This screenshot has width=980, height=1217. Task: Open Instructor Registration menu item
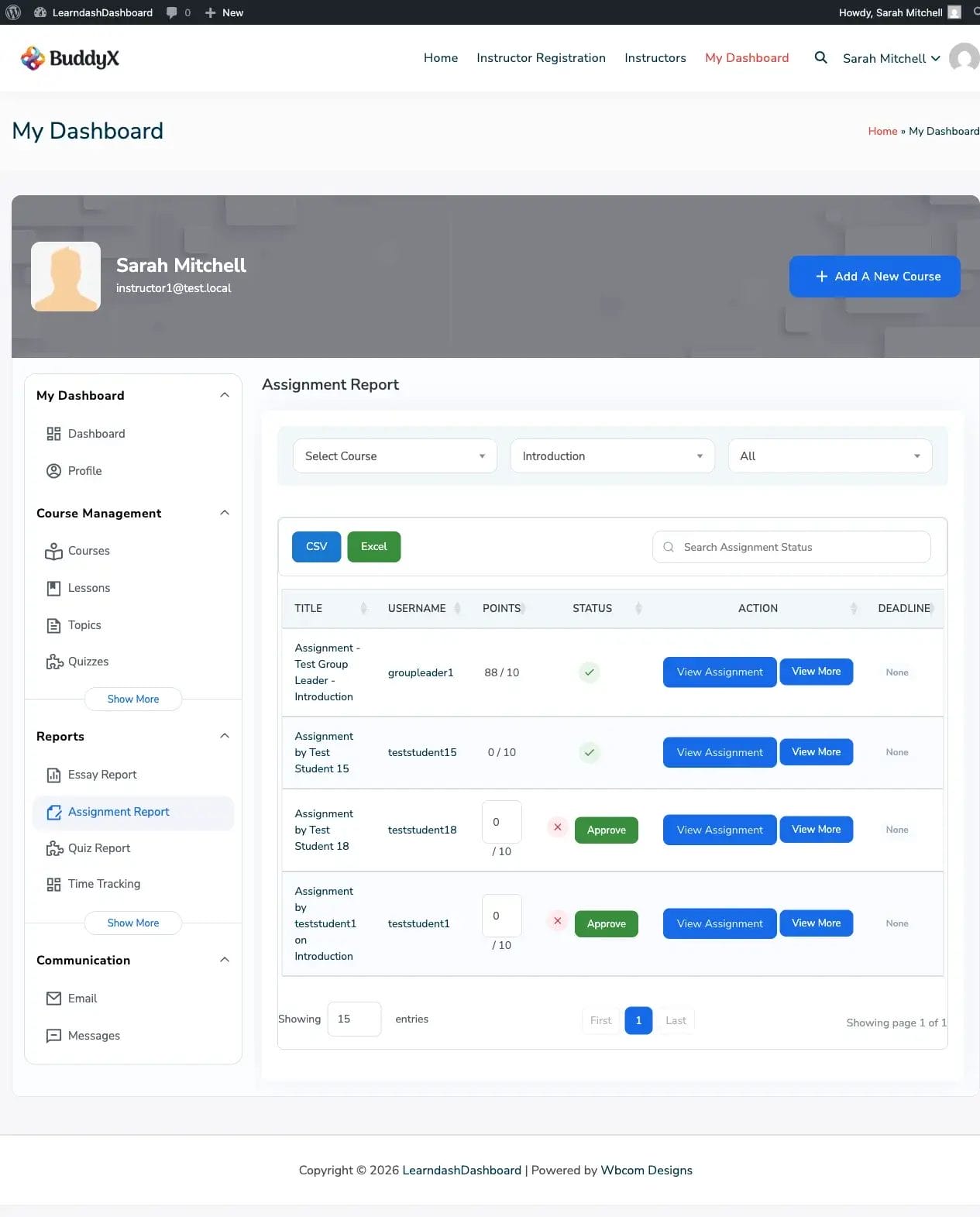coord(541,58)
